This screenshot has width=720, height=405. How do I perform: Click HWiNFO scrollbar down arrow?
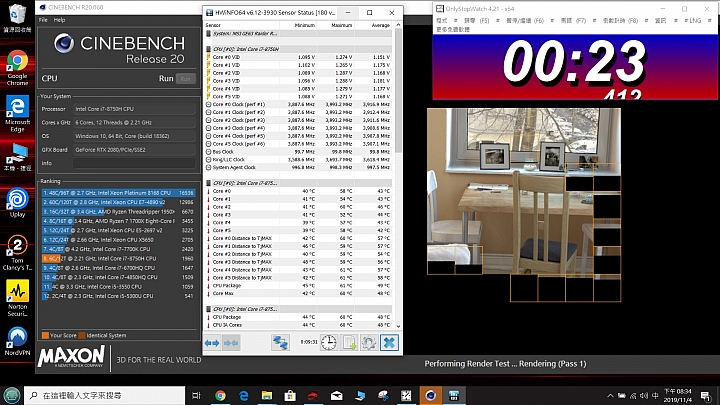coord(398,326)
